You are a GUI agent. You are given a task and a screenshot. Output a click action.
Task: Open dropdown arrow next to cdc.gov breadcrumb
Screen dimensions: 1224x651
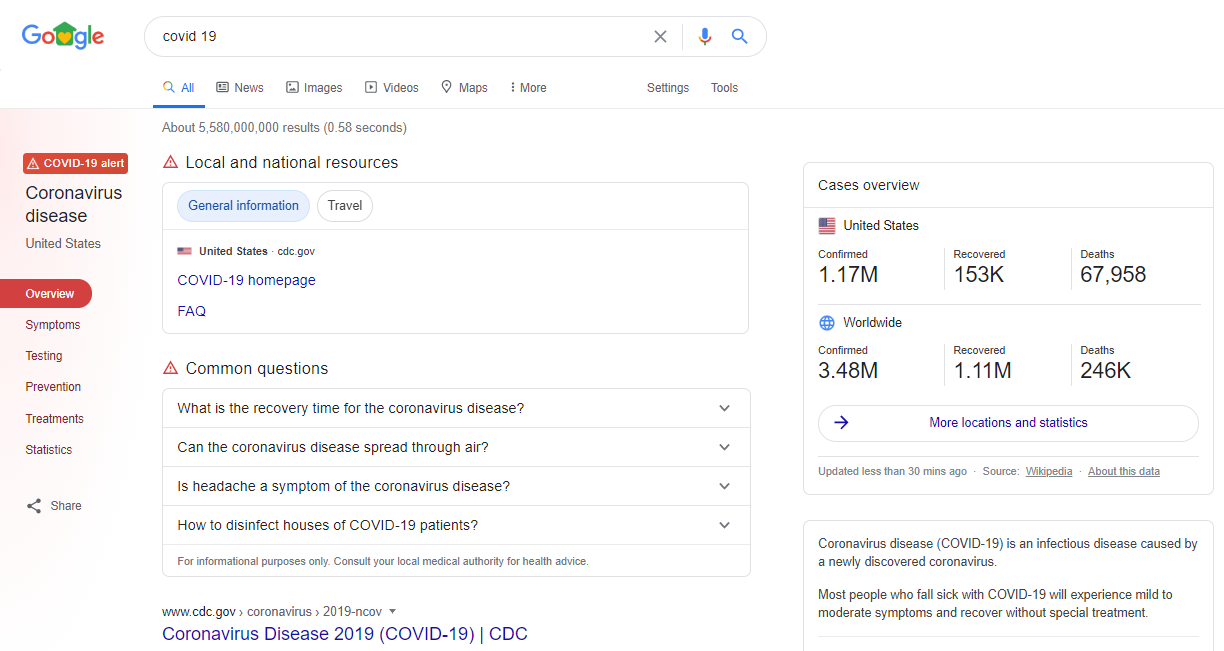393,611
